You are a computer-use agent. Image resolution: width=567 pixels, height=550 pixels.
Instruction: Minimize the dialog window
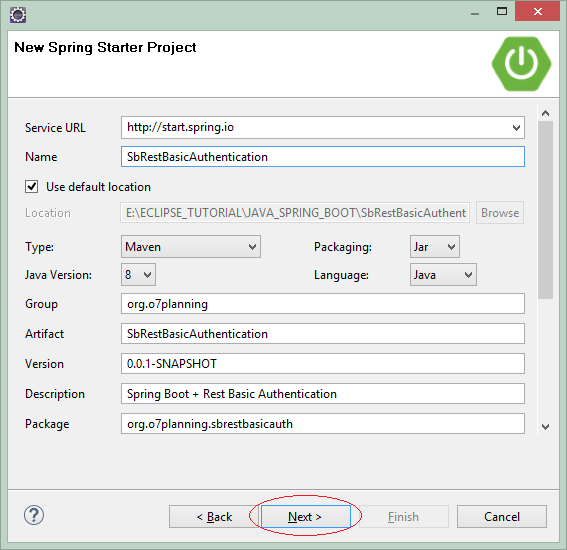pos(475,13)
